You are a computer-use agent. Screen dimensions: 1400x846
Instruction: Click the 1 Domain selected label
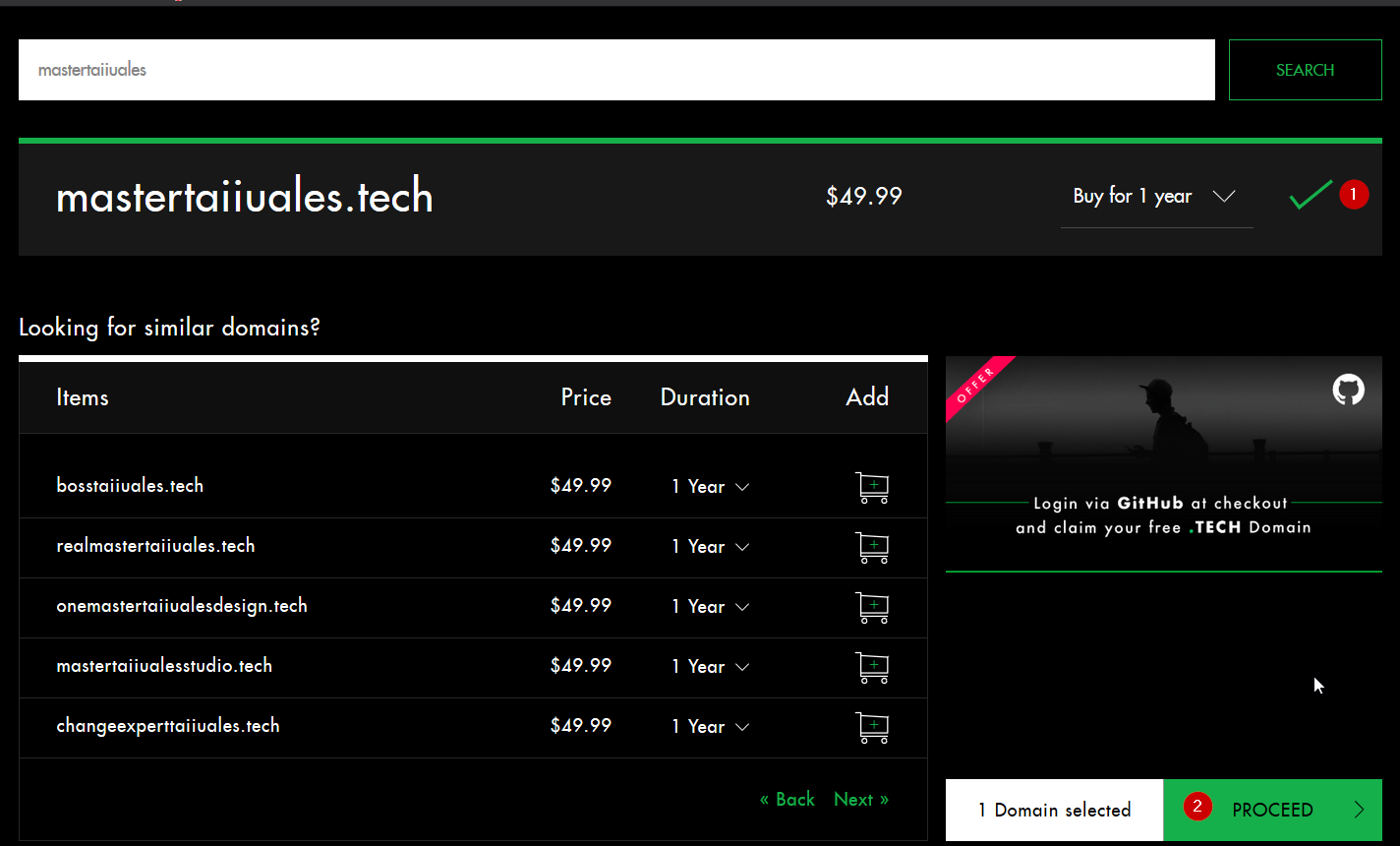click(x=1053, y=810)
